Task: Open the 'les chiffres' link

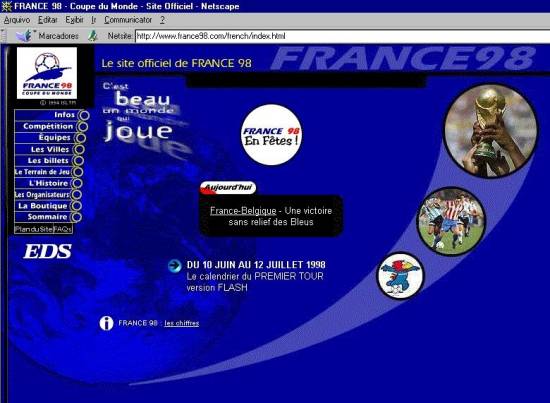Action: (182, 323)
